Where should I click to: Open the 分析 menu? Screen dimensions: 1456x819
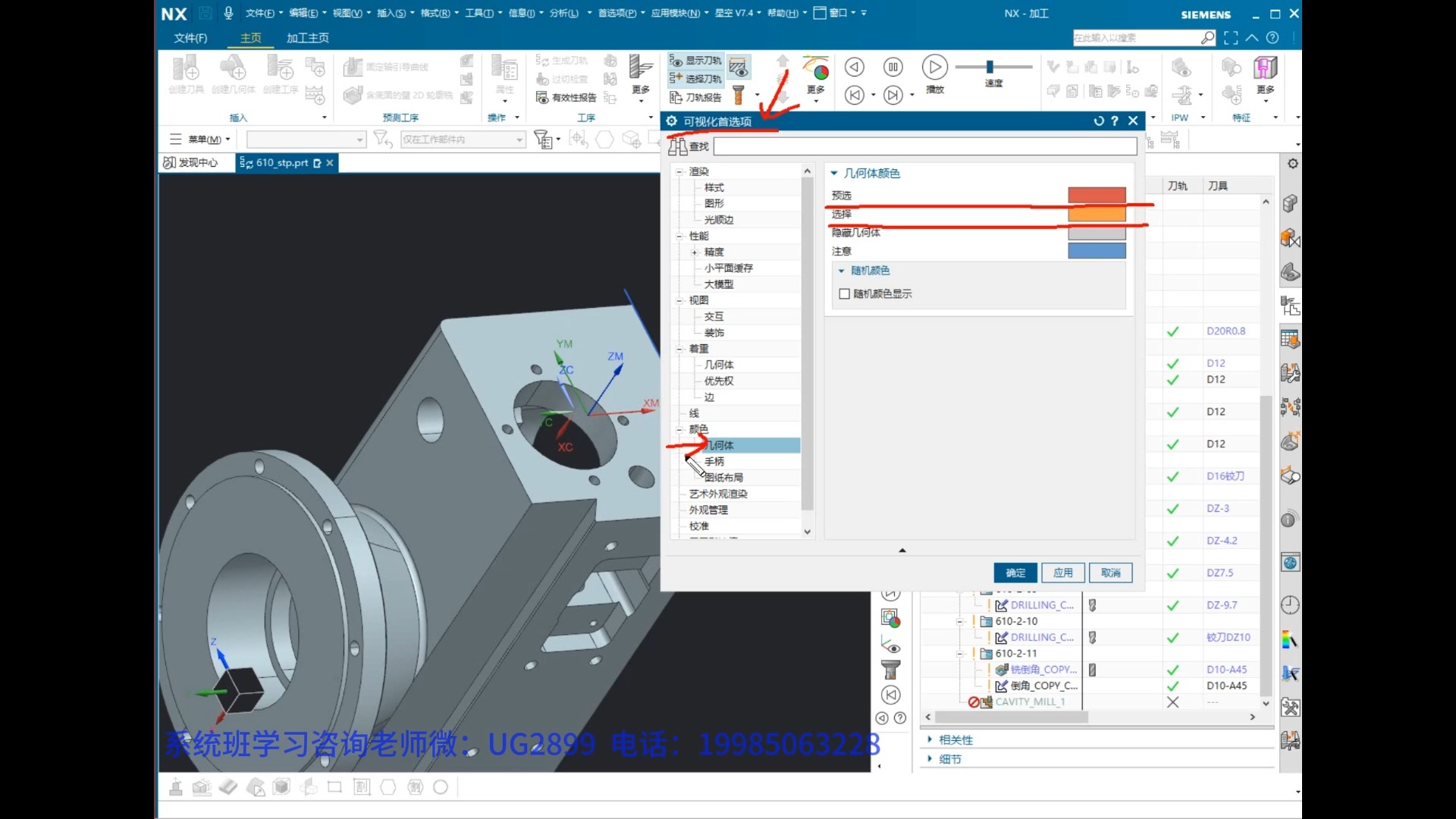(x=563, y=13)
